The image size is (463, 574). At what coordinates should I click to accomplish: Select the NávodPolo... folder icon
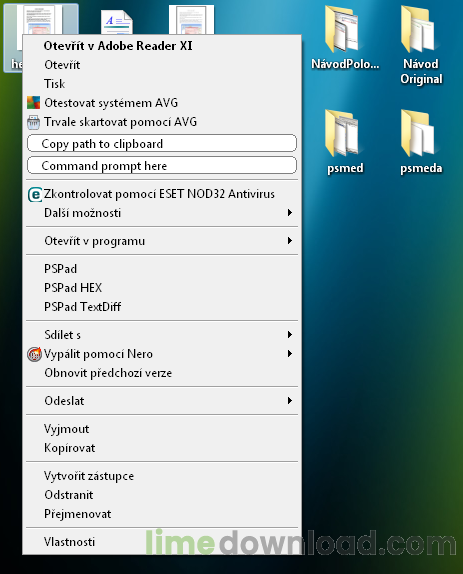pyautogui.click(x=343, y=30)
